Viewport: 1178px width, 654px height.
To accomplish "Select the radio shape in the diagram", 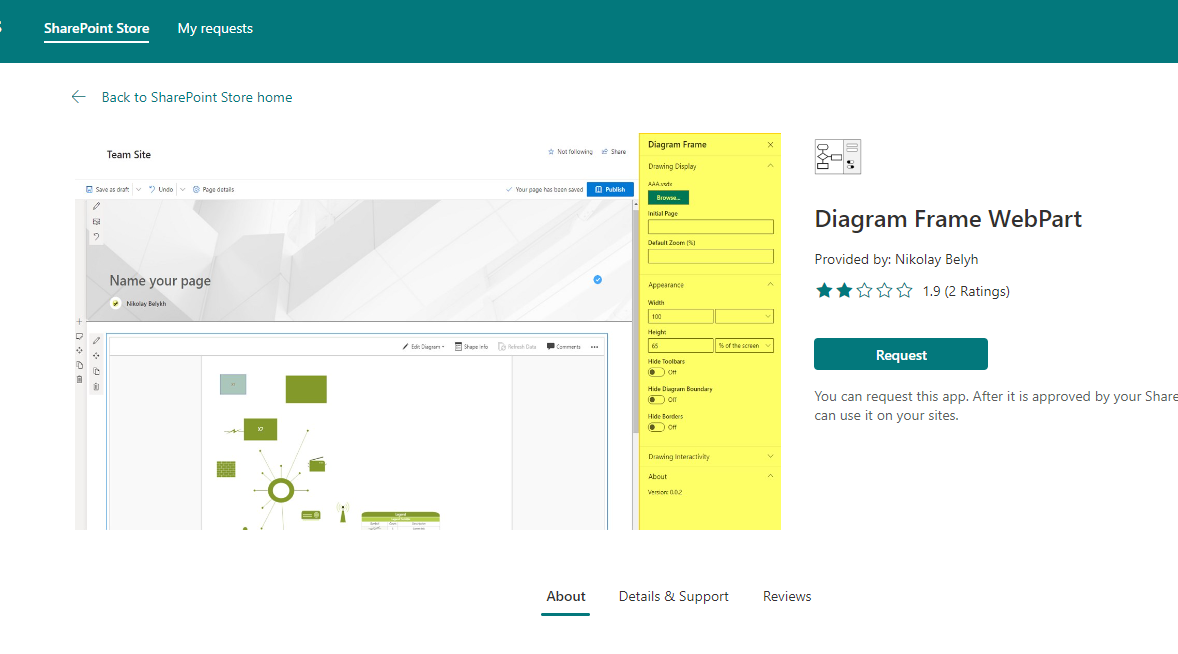I will pos(317,465).
